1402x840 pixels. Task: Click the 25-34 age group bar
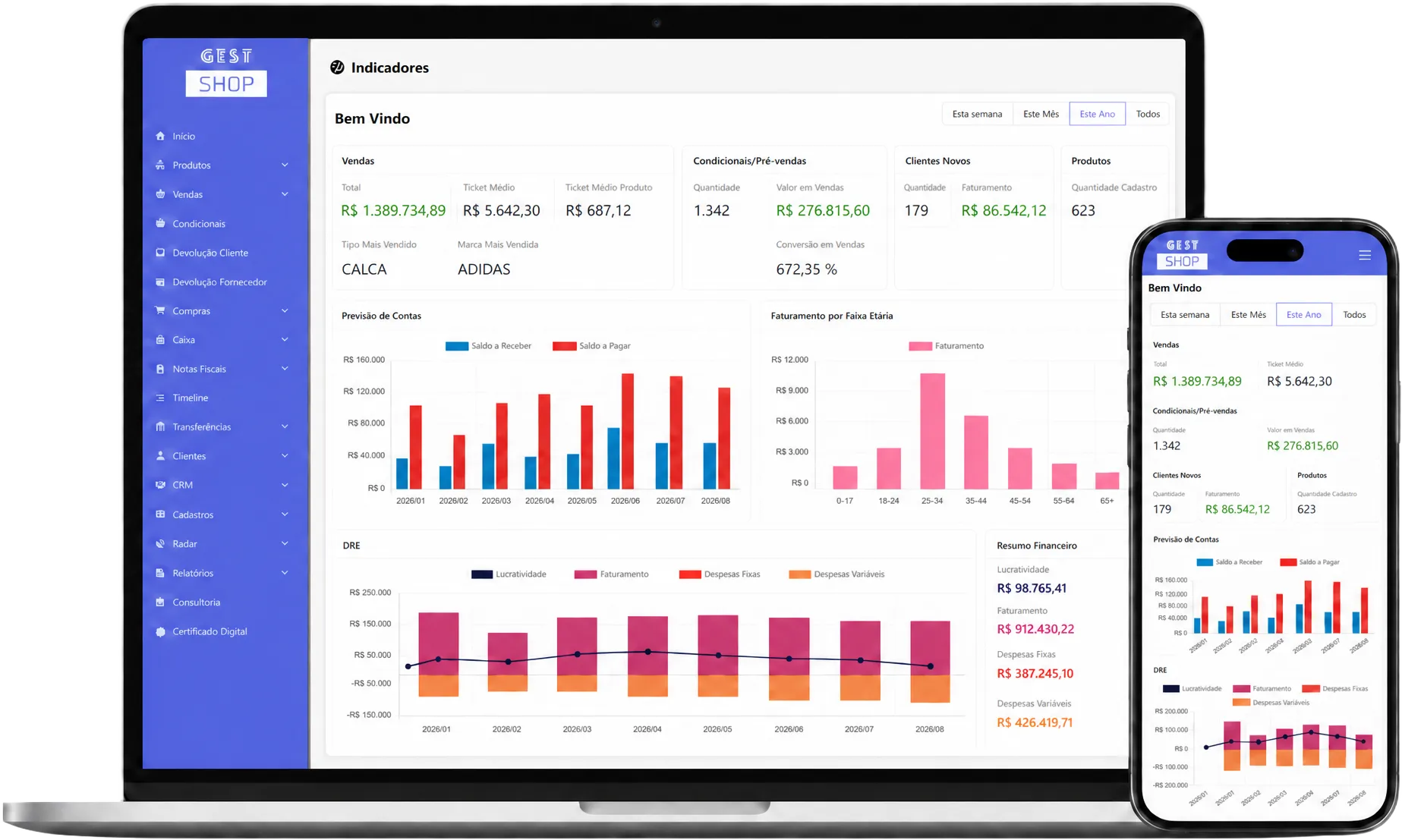click(x=932, y=431)
